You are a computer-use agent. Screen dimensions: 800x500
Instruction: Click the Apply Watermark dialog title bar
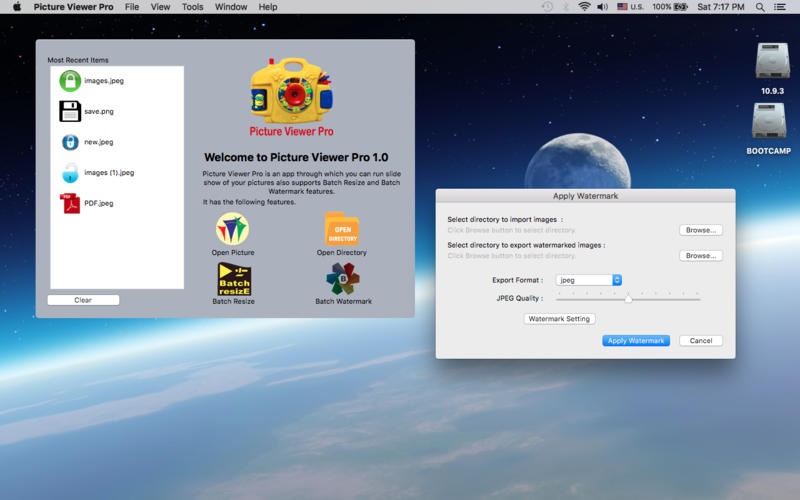pyautogui.click(x=585, y=196)
